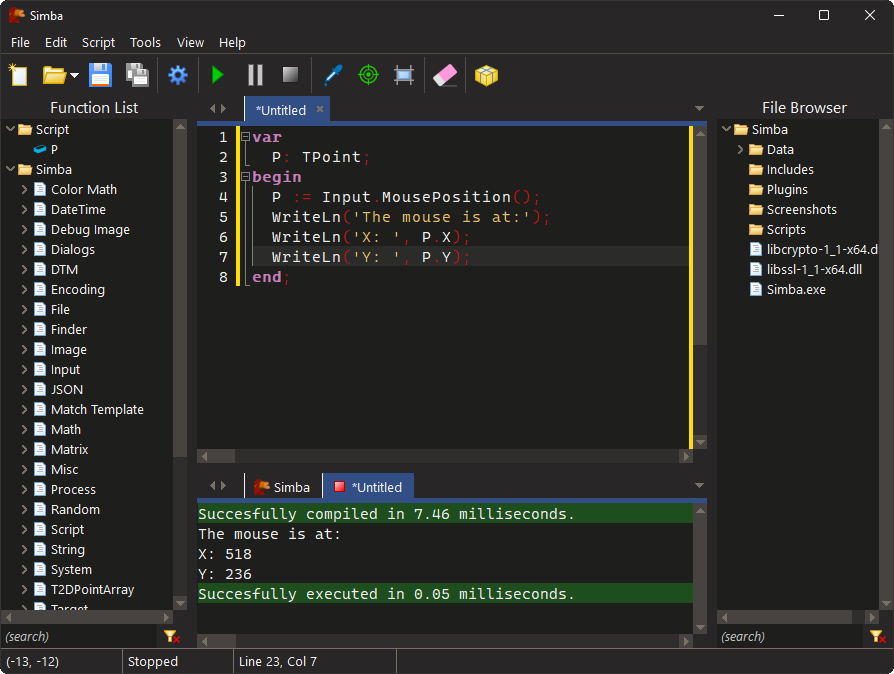Open the View menu
The image size is (894, 674).
click(190, 43)
